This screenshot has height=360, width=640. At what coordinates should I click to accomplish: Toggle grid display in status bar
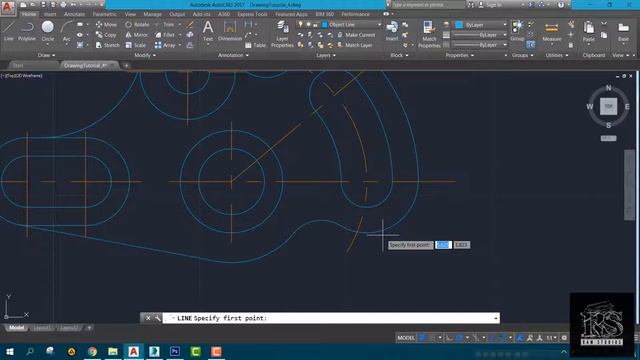[423, 338]
